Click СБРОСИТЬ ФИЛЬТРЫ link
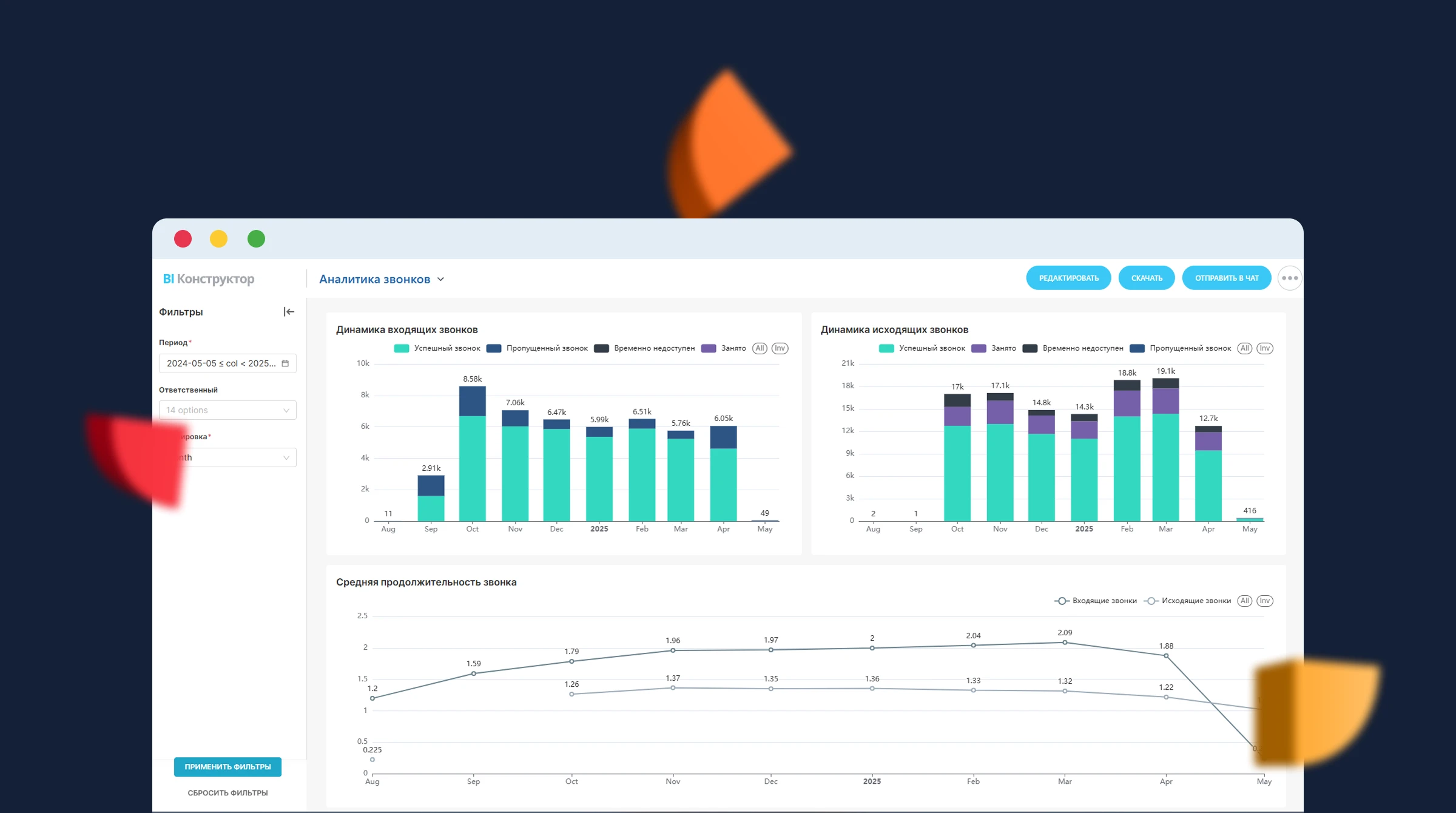The height and width of the screenshot is (813, 1456). (x=227, y=793)
